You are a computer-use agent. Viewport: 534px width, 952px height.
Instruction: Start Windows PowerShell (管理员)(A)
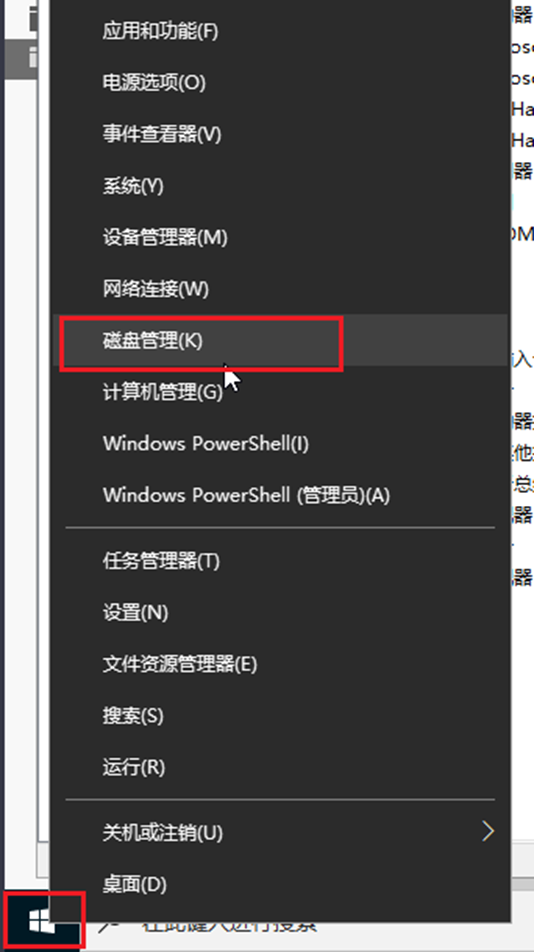(x=280, y=495)
